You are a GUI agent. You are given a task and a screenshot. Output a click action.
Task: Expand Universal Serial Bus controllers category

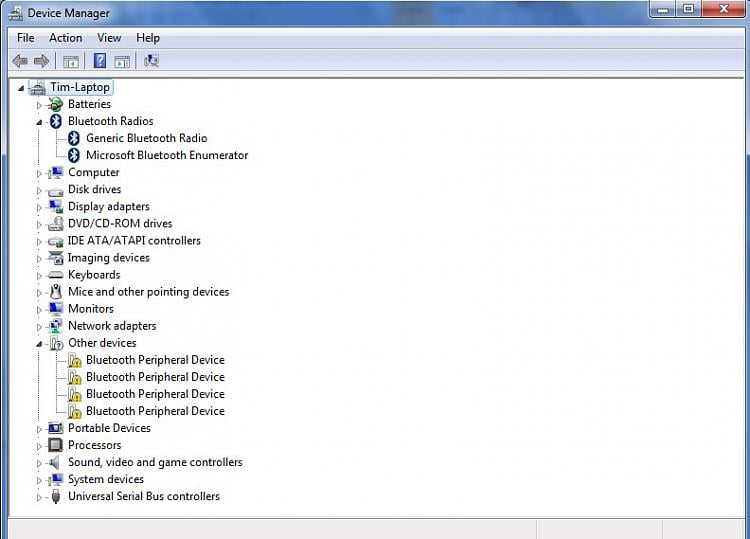[39, 497]
